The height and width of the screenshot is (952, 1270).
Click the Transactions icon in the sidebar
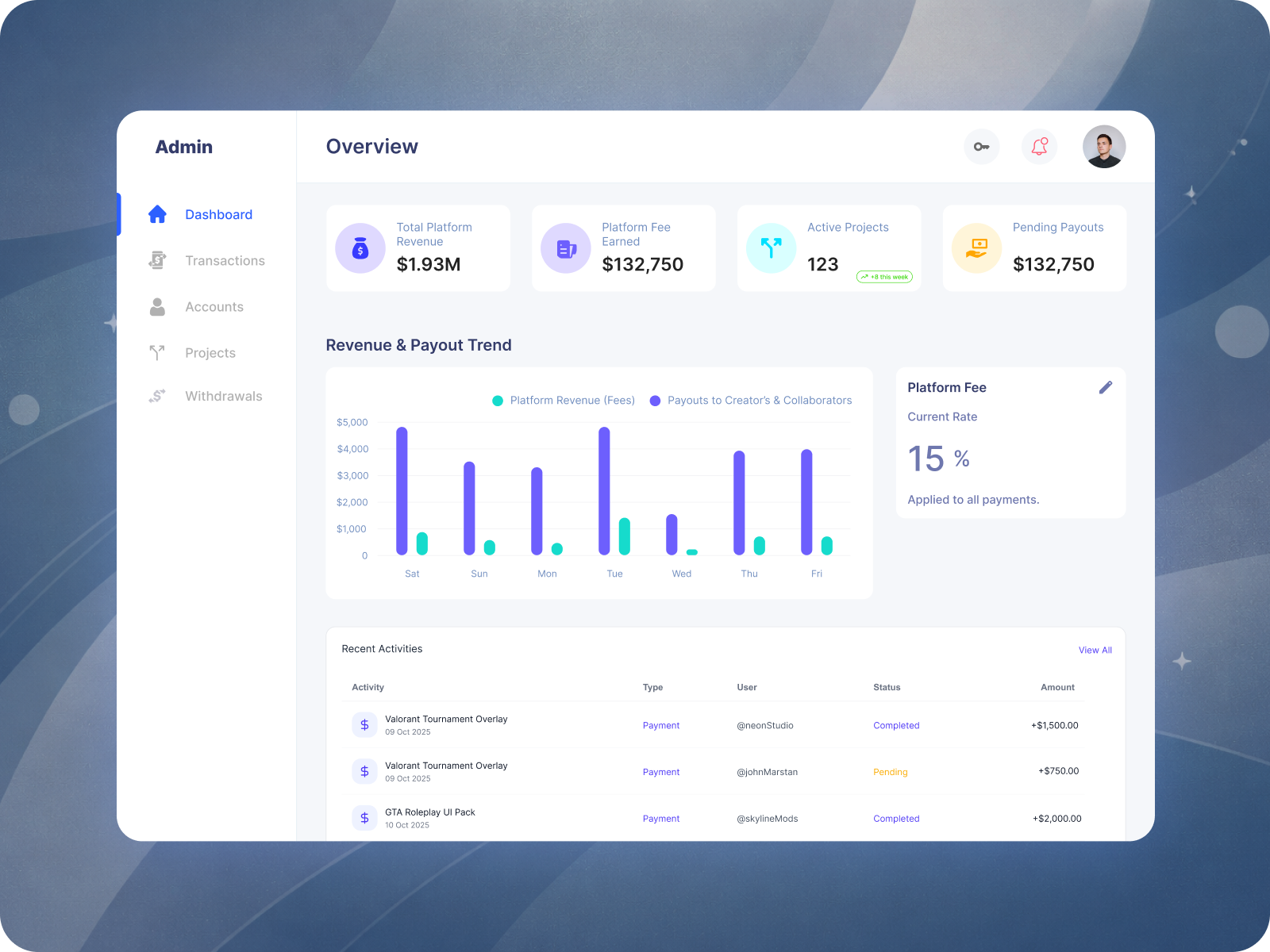click(x=157, y=260)
